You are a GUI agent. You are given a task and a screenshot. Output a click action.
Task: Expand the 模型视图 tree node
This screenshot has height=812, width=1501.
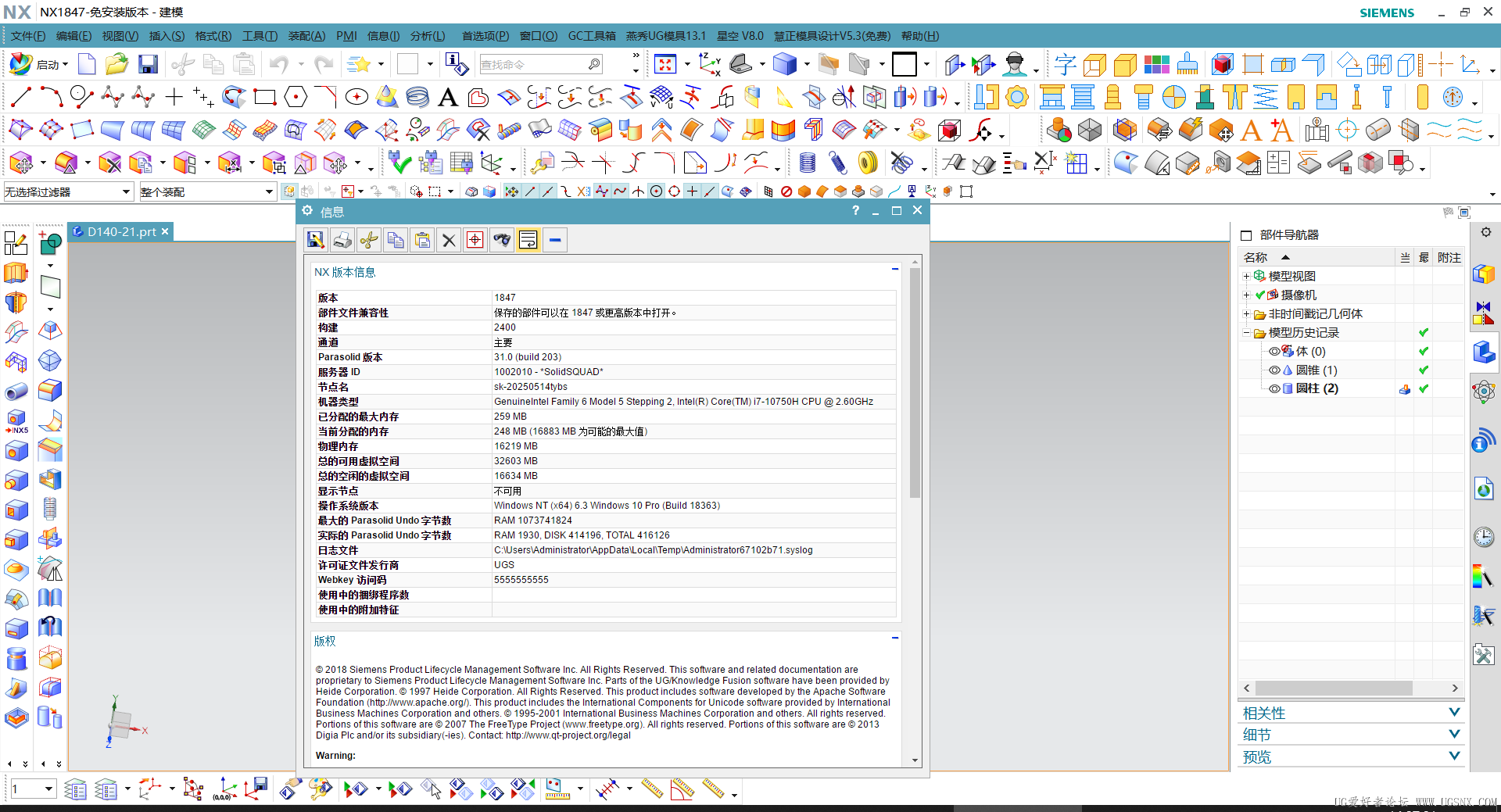(x=1247, y=276)
